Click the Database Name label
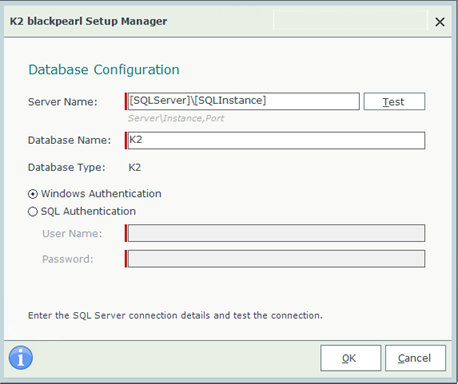Screen dimensions: 458x384 tap(69, 140)
